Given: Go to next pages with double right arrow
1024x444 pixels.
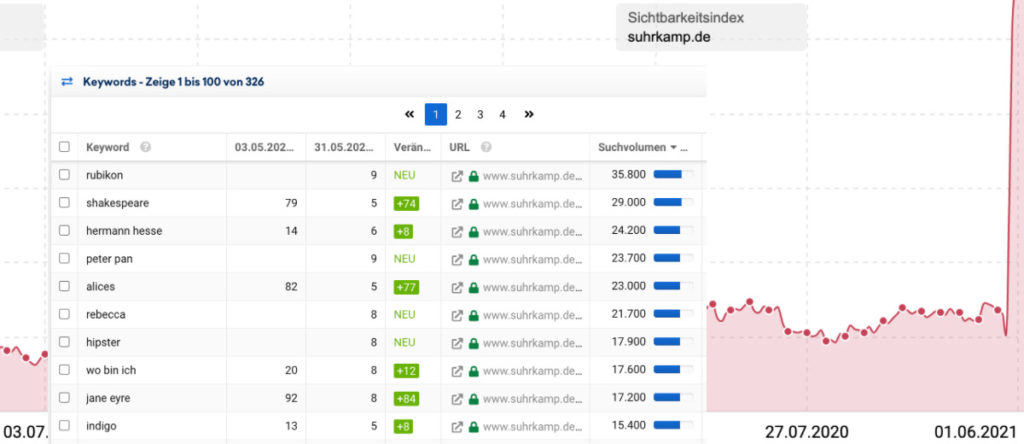Looking at the screenshot, I should [x=529, y=114].
